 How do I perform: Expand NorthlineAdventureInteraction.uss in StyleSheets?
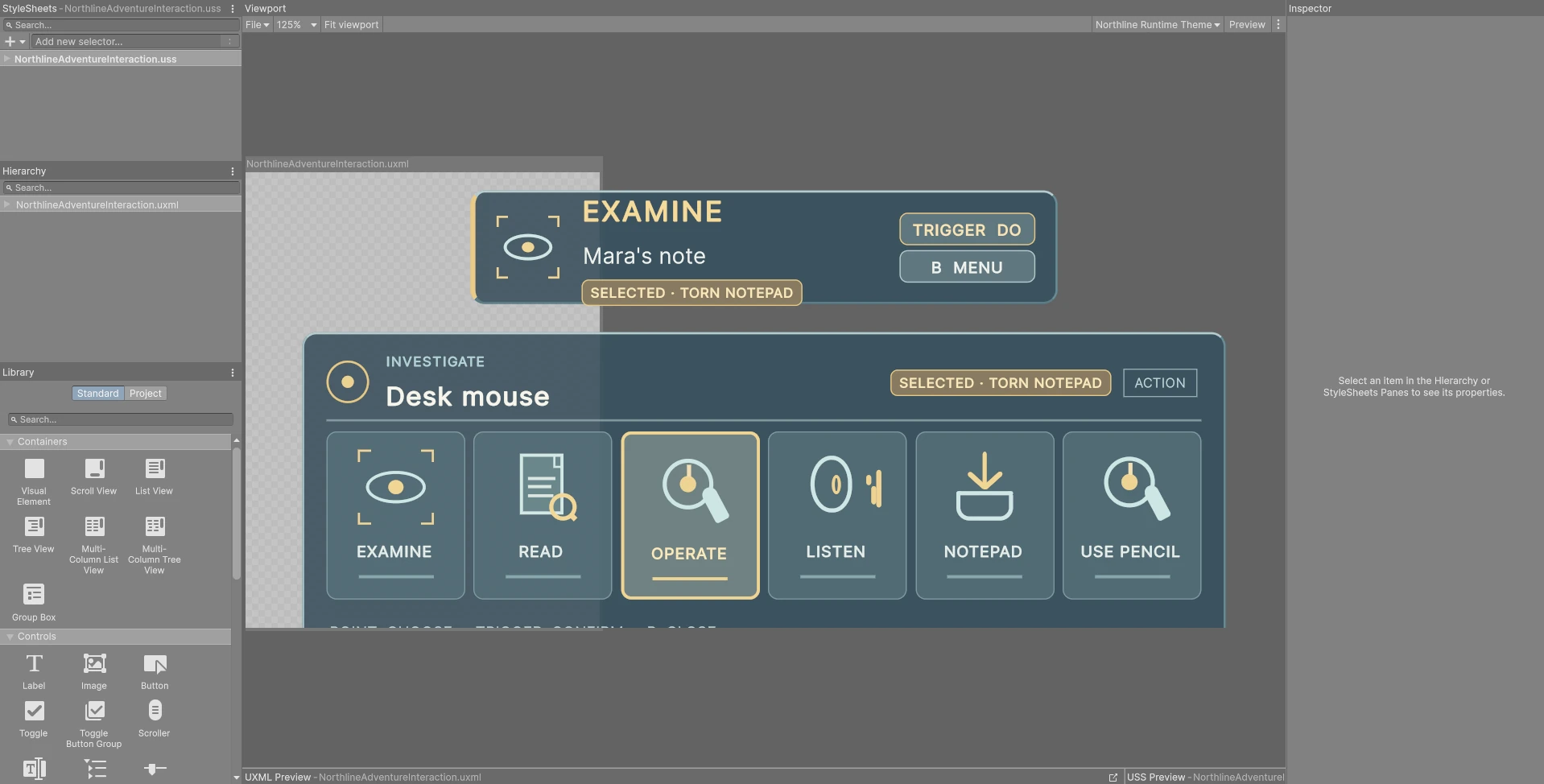point(7,59)
